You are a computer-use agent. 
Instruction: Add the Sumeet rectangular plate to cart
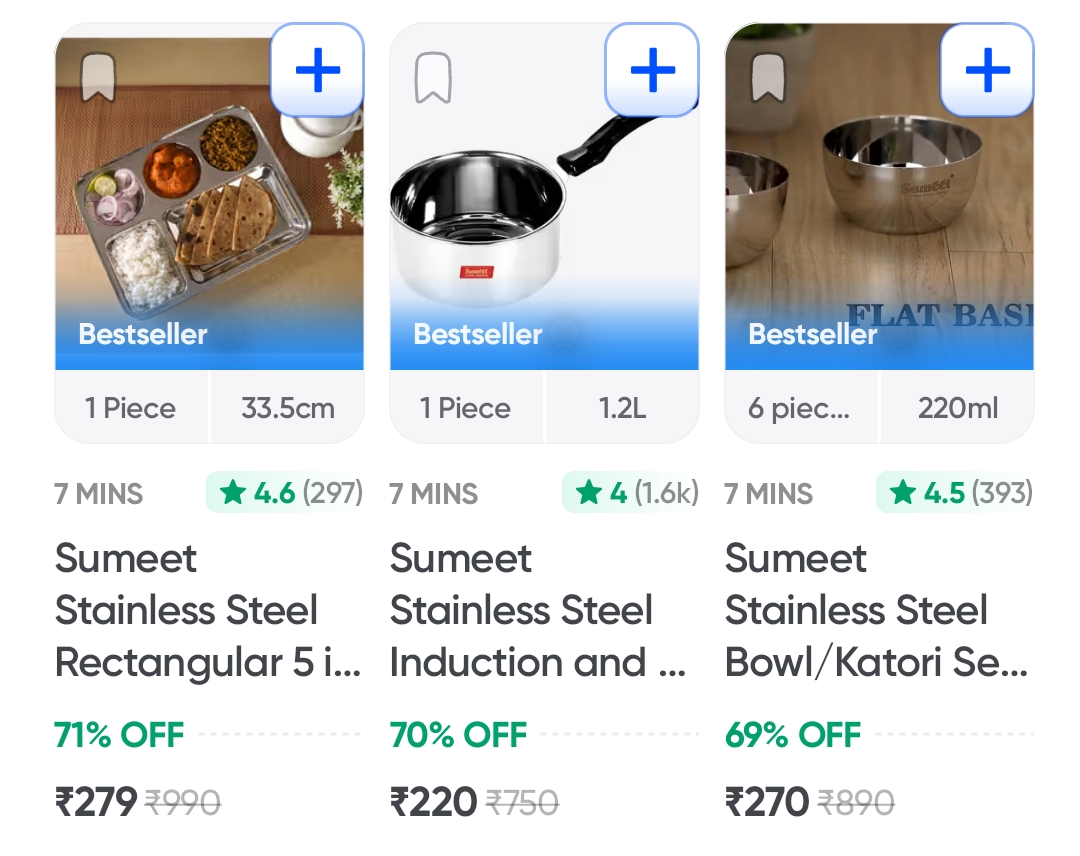pyautogui.click(x=318, y=70)
